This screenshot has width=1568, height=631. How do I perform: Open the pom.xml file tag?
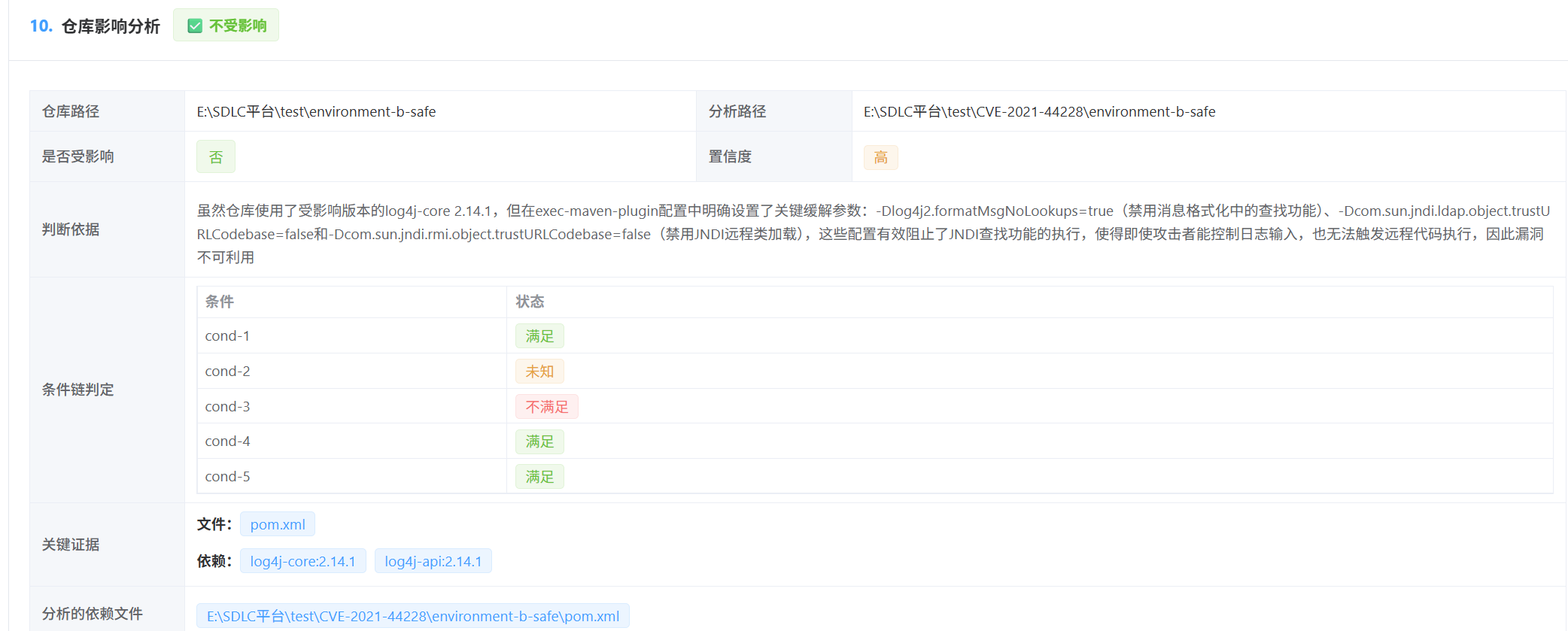tap(278, 524)
